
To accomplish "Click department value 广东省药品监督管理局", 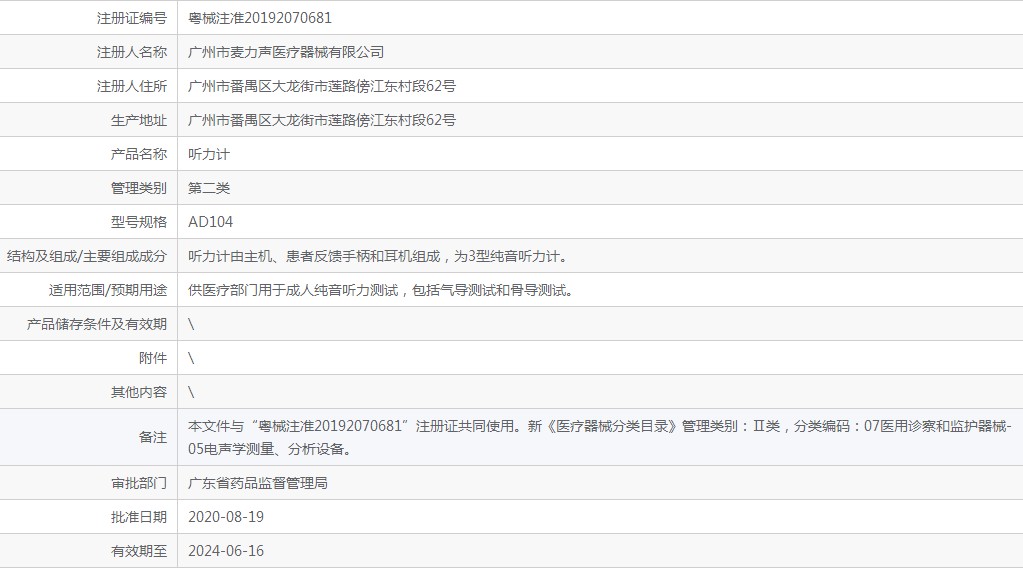I will [x=258, y=483].
